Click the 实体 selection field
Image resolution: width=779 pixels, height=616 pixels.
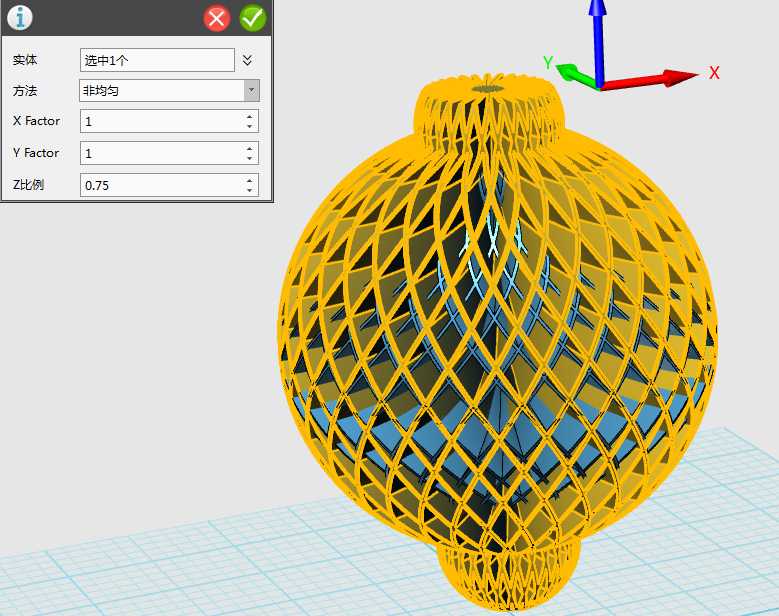pos(157,60)
